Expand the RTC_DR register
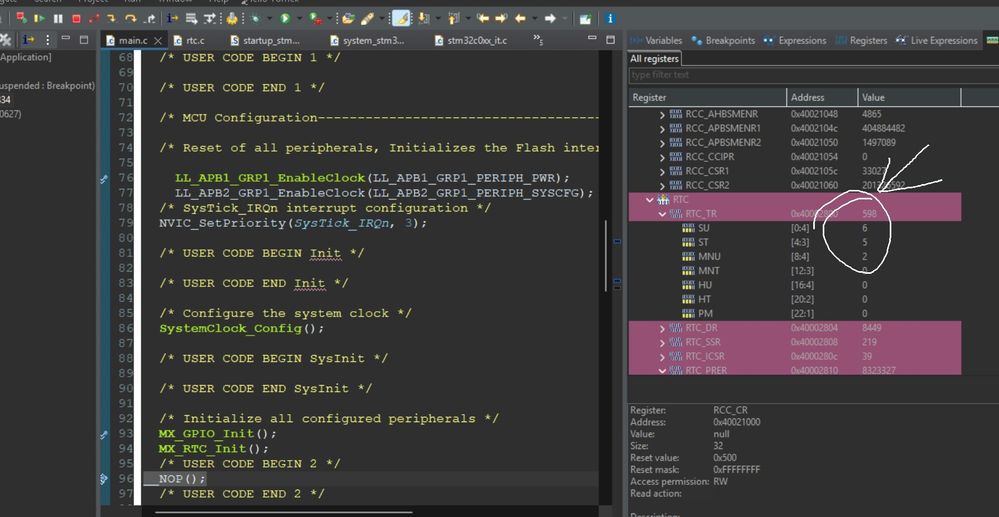 click(x=663, y=328)
